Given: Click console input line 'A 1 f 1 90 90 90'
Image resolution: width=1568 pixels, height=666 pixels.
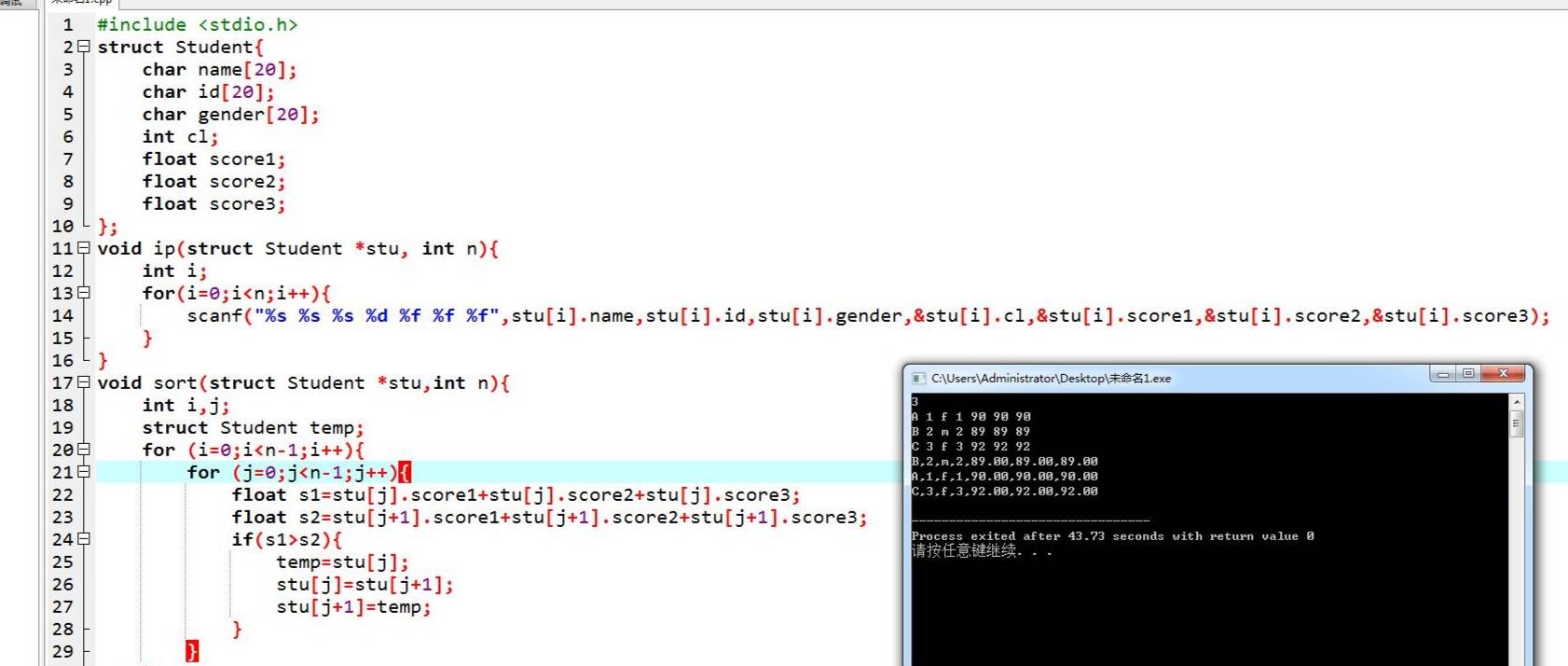Looking at the screenshot, I should (x=970, y=417).
